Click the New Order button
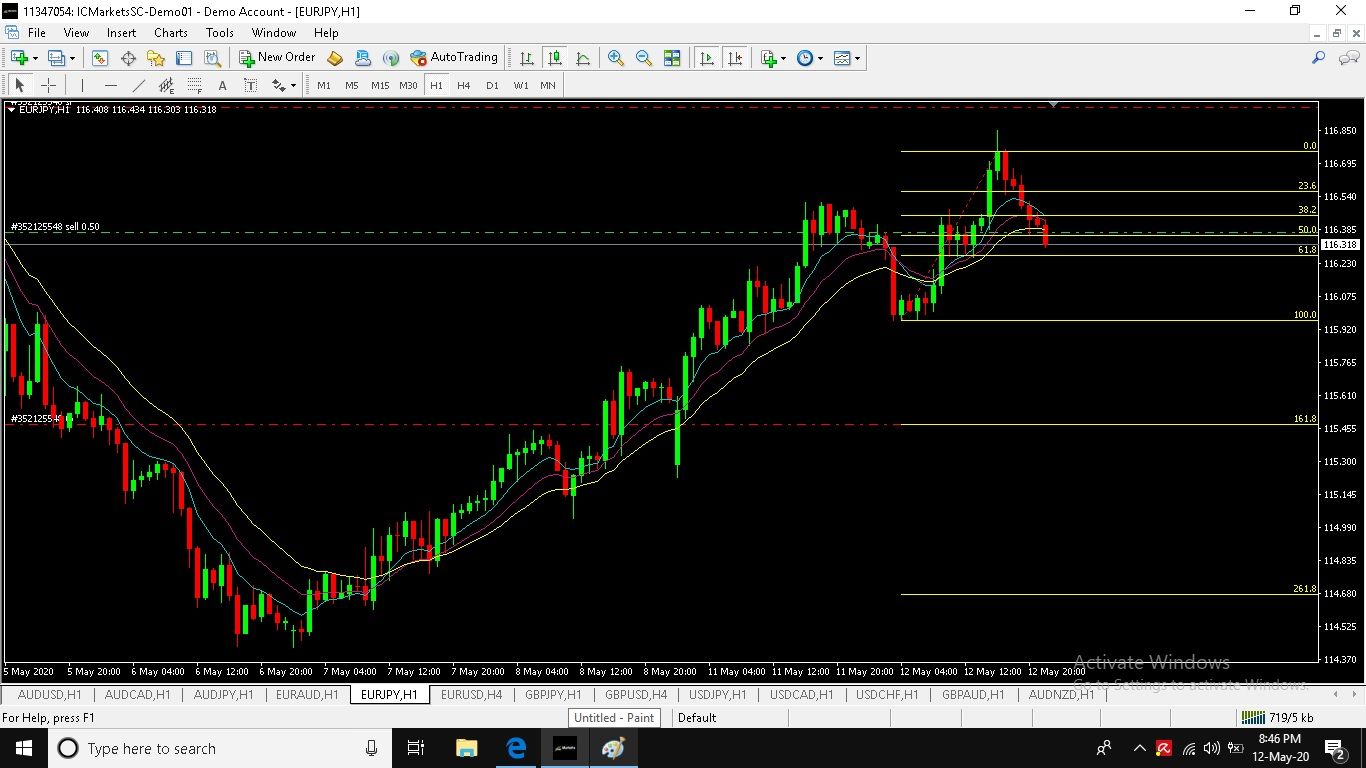This screenshot has height=768, width=1366. tap(277, 58)
